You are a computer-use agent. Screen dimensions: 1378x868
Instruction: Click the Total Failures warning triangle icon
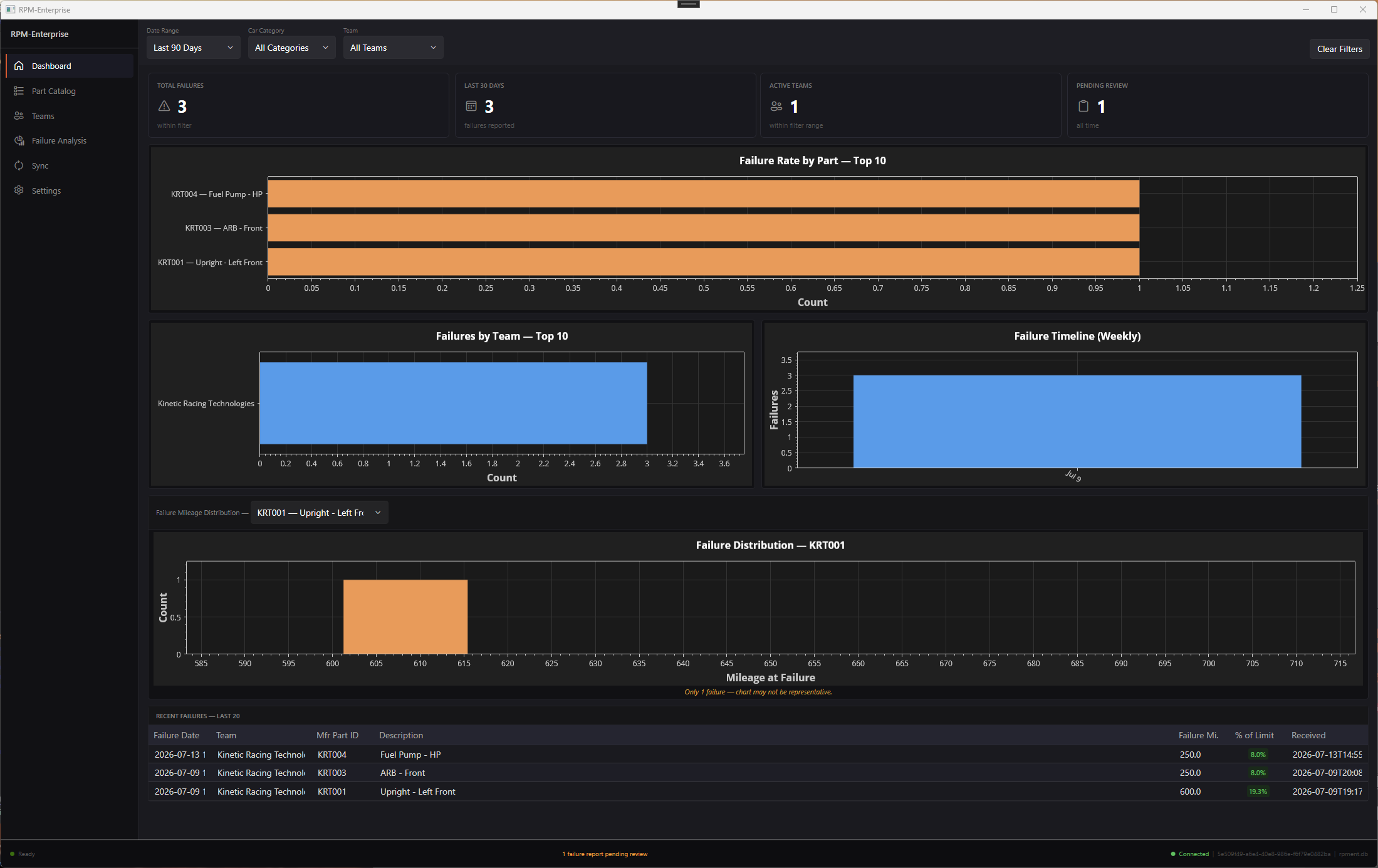click(x=164, y=107)
